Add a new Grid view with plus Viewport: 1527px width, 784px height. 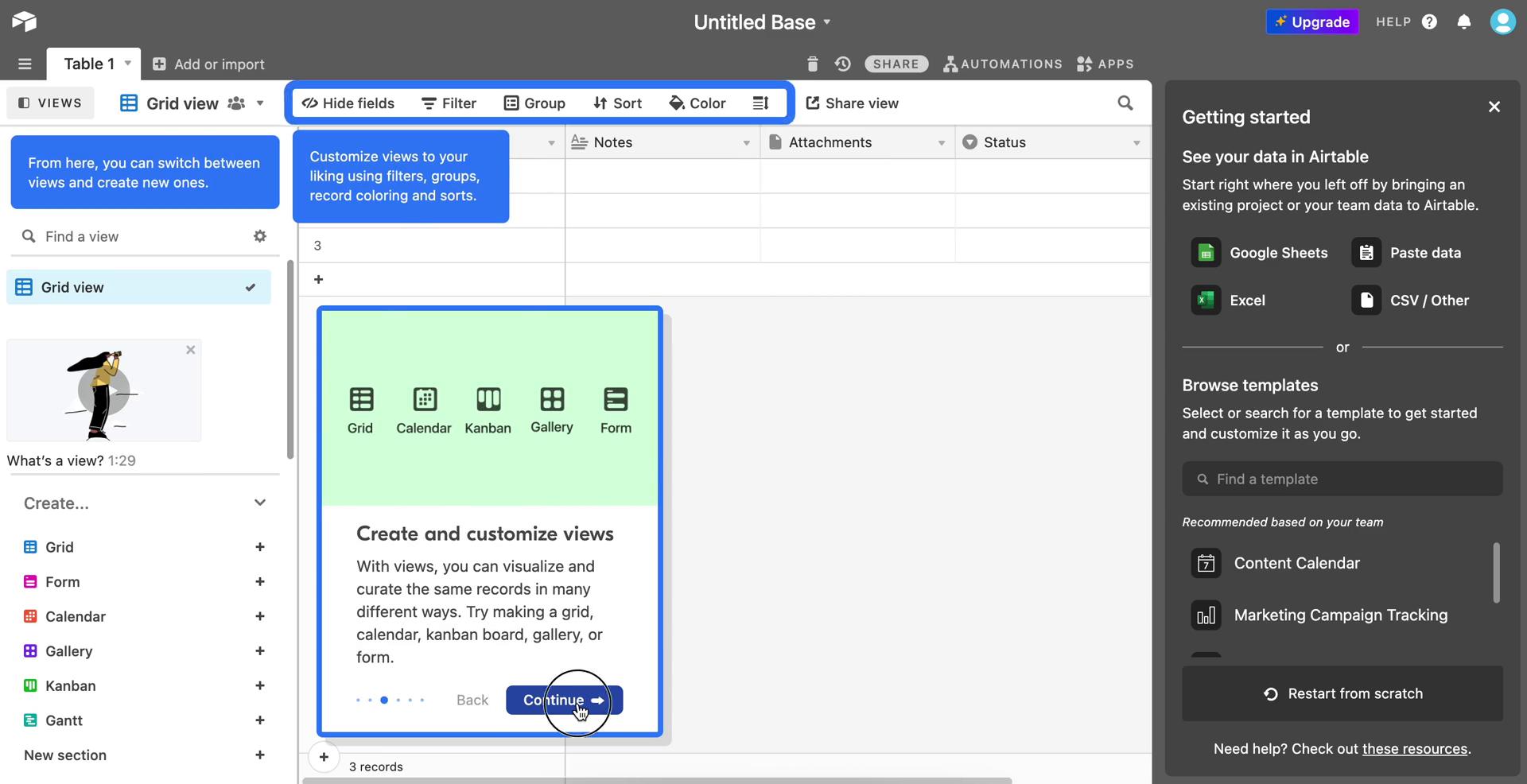point(259,547)
